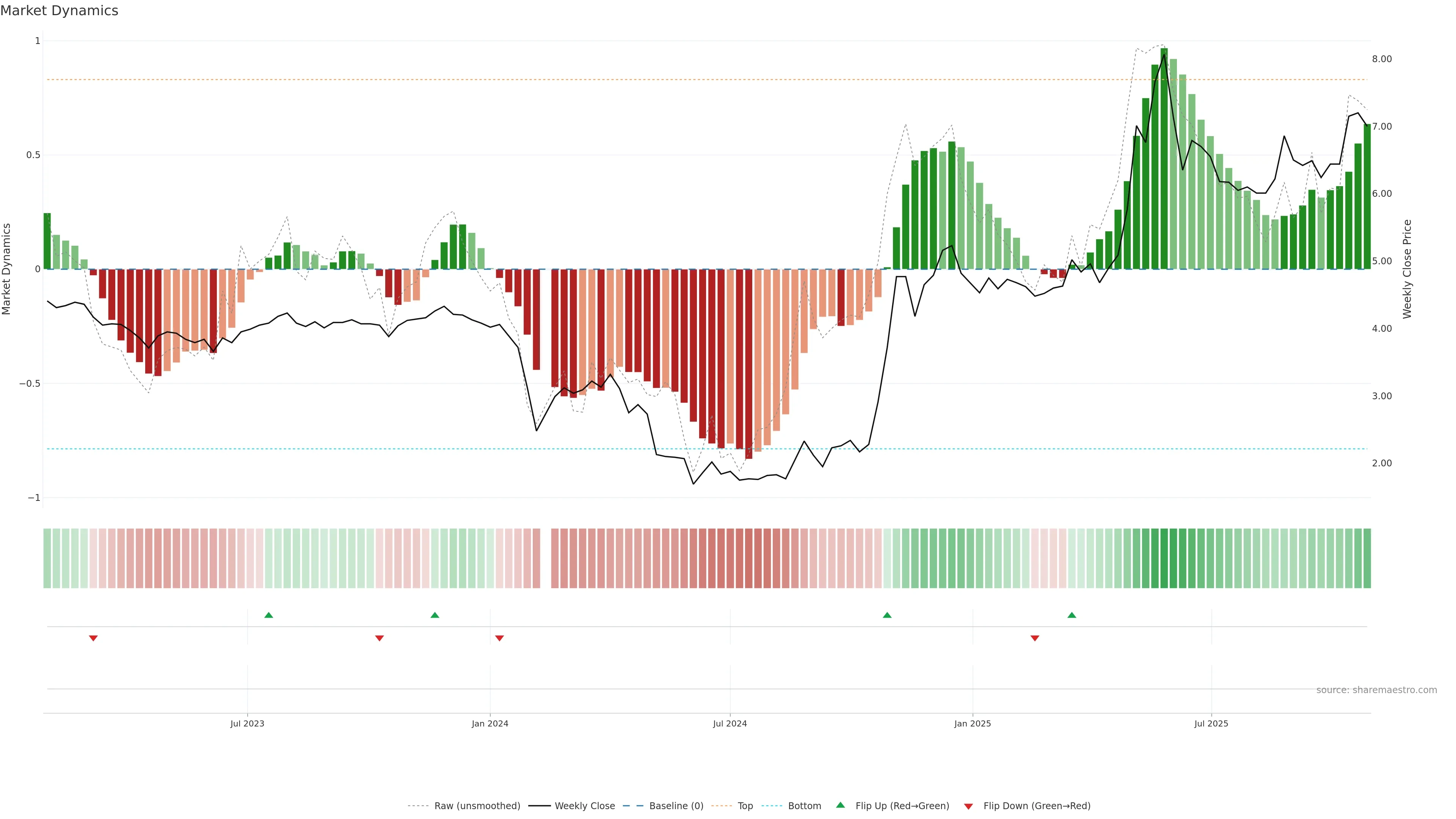Click the Flip Down triangle icon in legend
Image resolution: width=1456 pixels, height=819 pixels.
coord(968,806)
